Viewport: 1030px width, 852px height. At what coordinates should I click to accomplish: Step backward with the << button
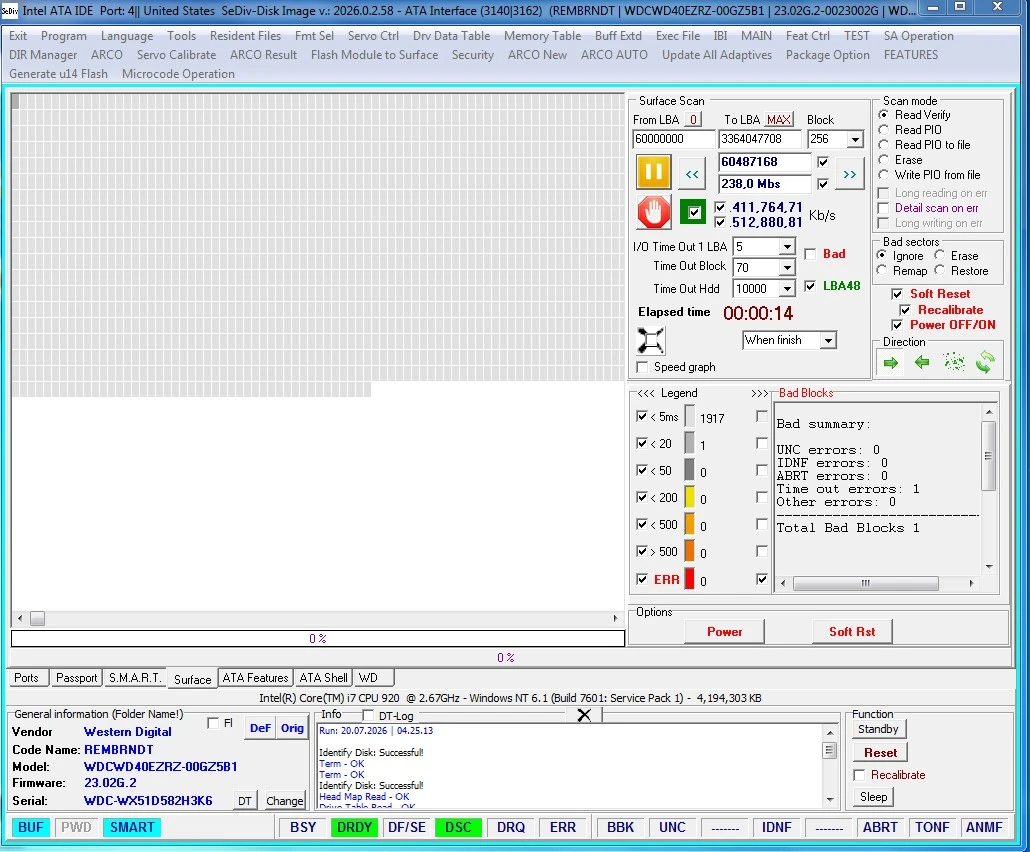click(692, 174)
